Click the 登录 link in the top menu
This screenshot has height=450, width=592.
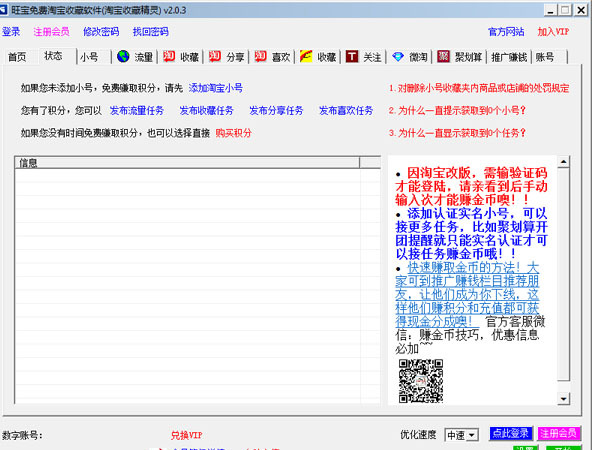pyautogui.click(x=11, y=32)
